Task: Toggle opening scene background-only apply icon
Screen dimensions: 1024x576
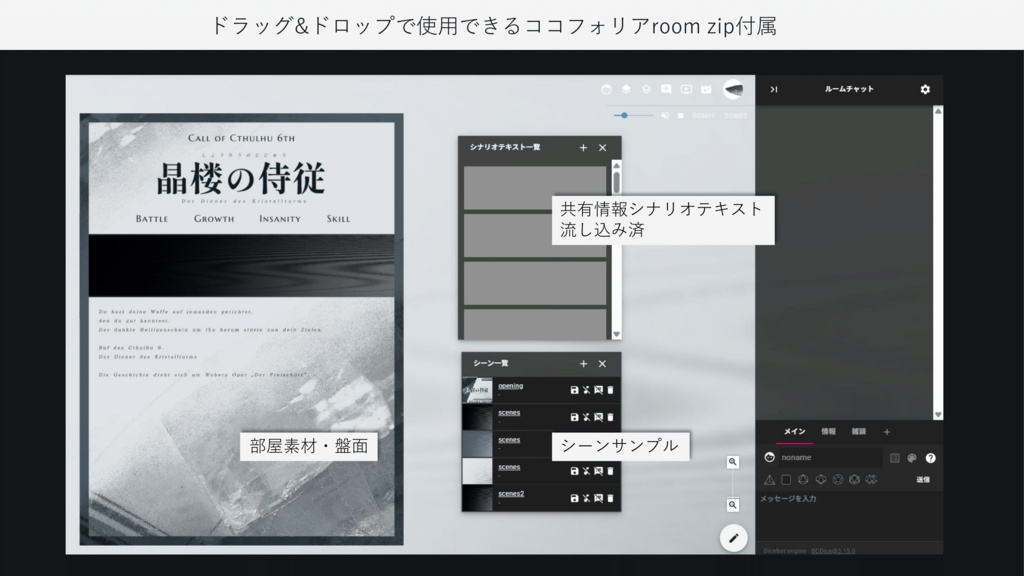Action: [586, 390]
